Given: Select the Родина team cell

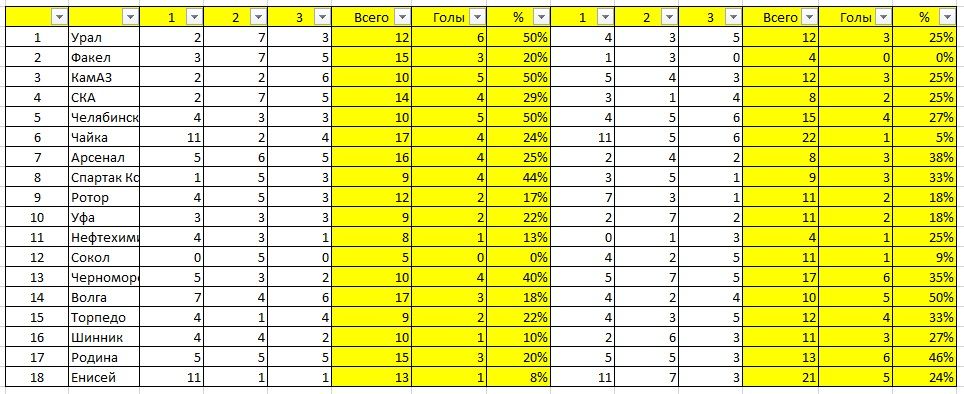Looking at the screenshot, I should [x=104, y=357].
